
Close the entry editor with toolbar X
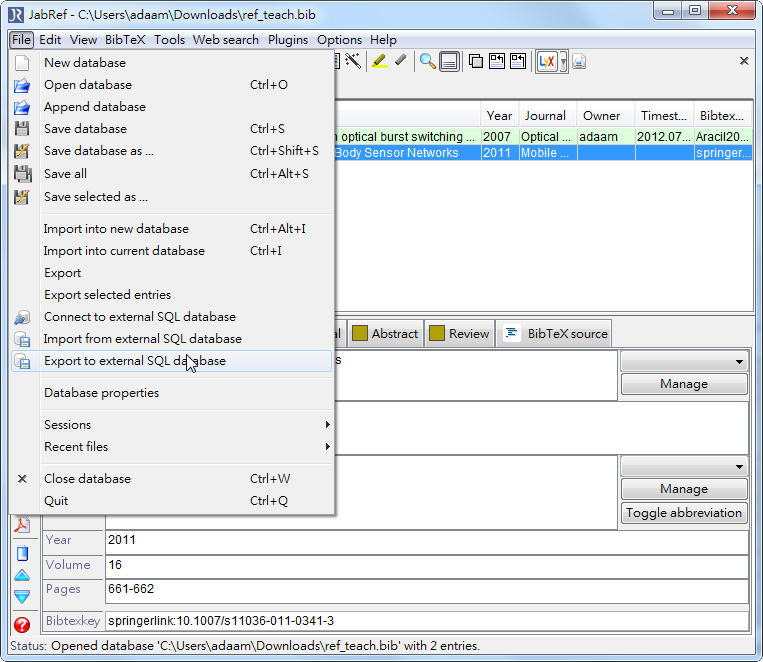[x=744, y=61]
